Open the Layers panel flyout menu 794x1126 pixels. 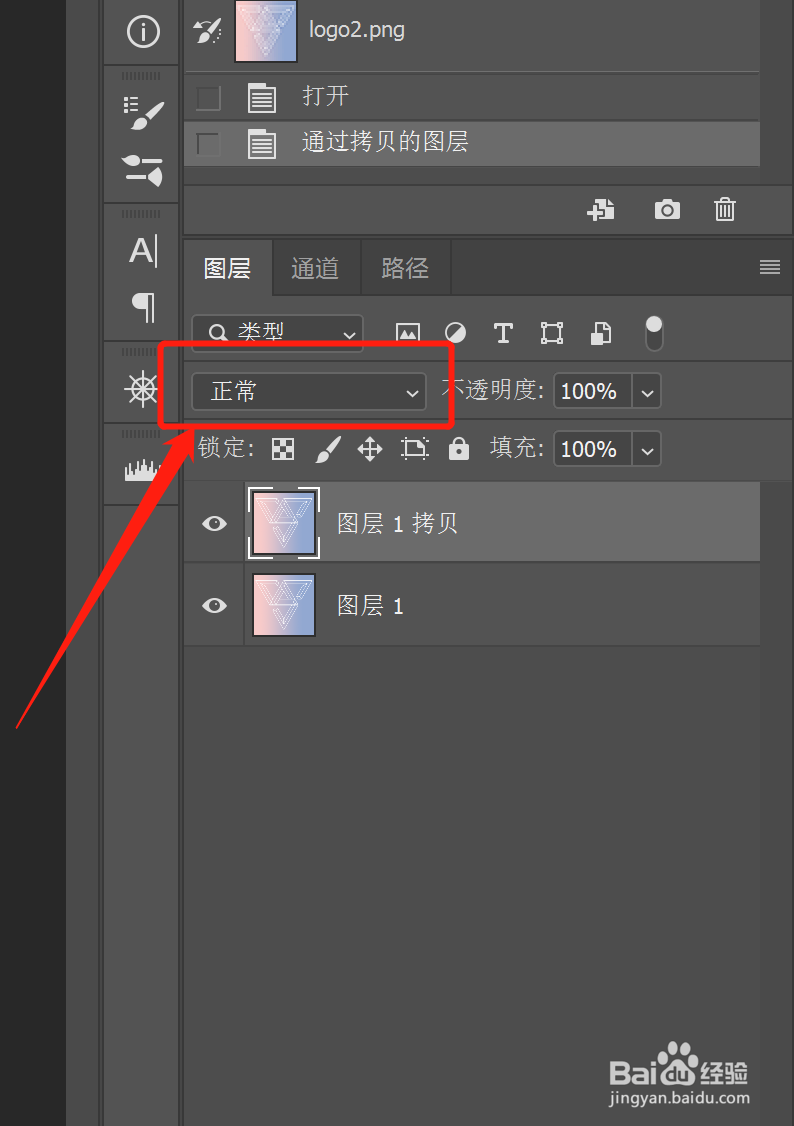pos(770,268)
